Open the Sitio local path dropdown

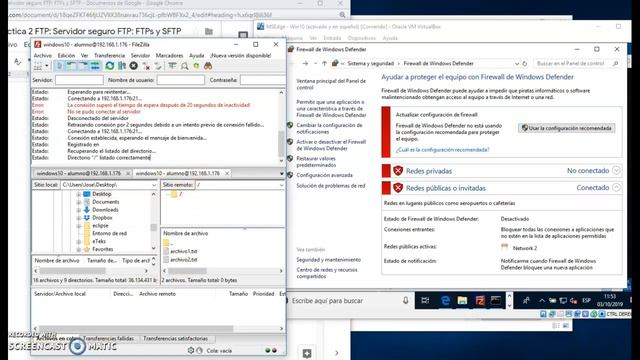tap(154, 185)
